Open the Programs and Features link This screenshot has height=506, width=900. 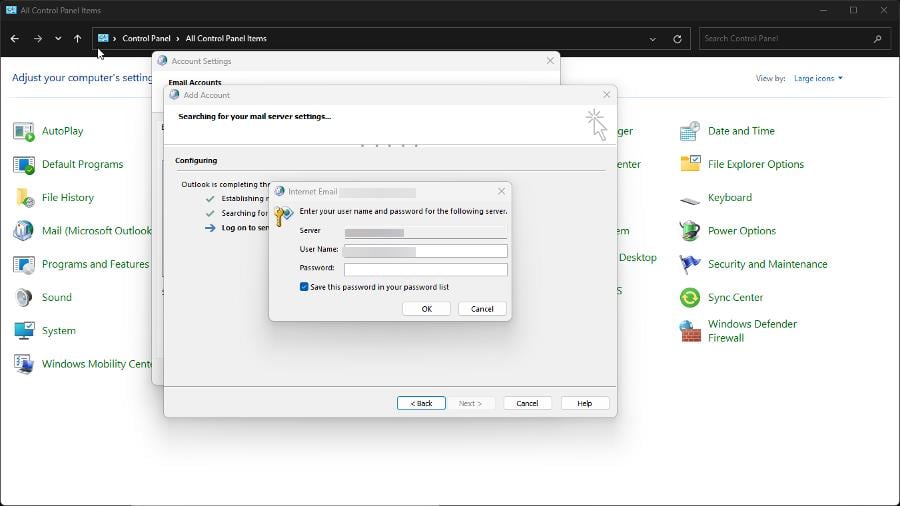click(x=95, y=264)
